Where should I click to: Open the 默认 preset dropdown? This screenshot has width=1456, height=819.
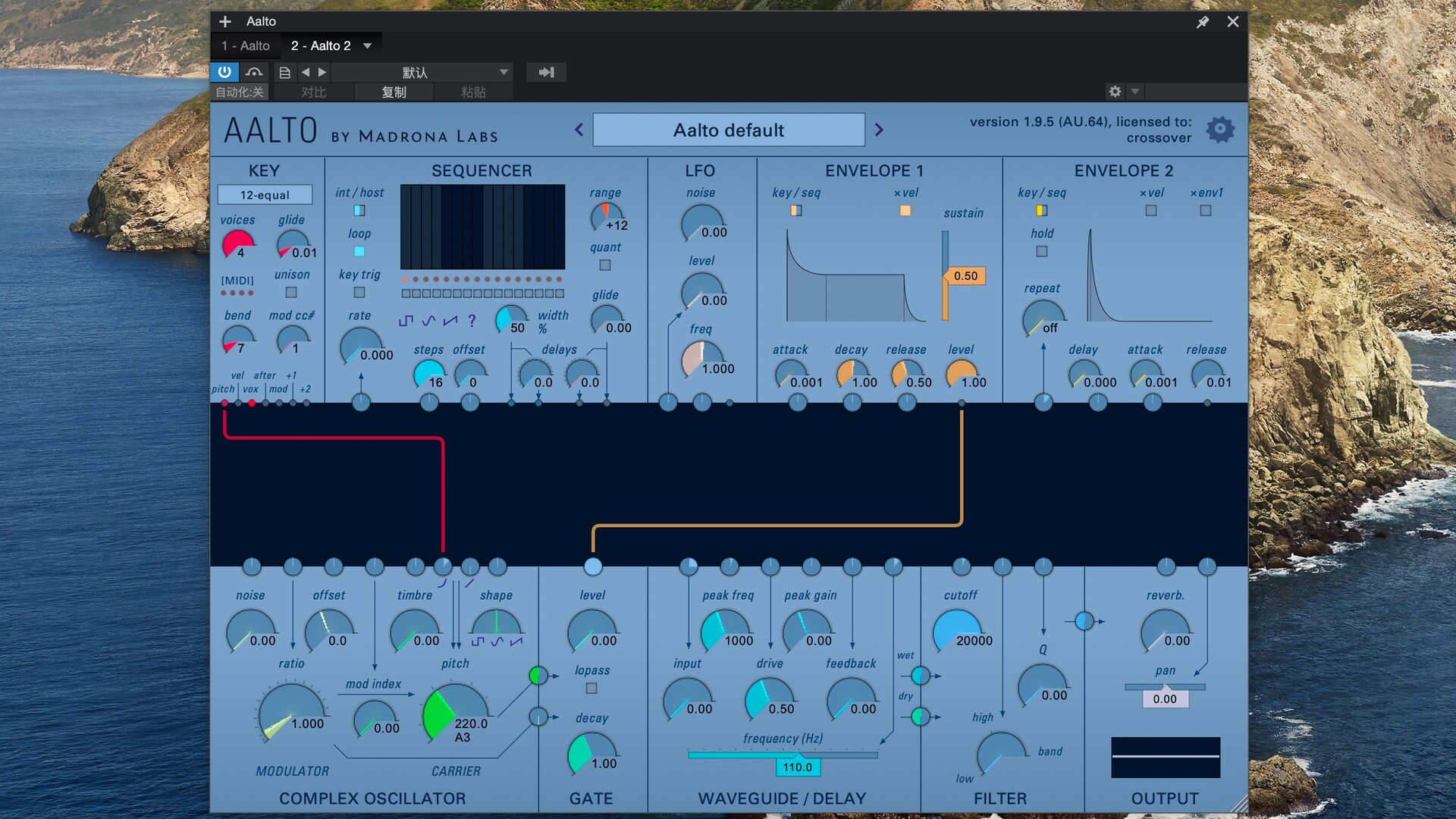(x=422, y=72)
